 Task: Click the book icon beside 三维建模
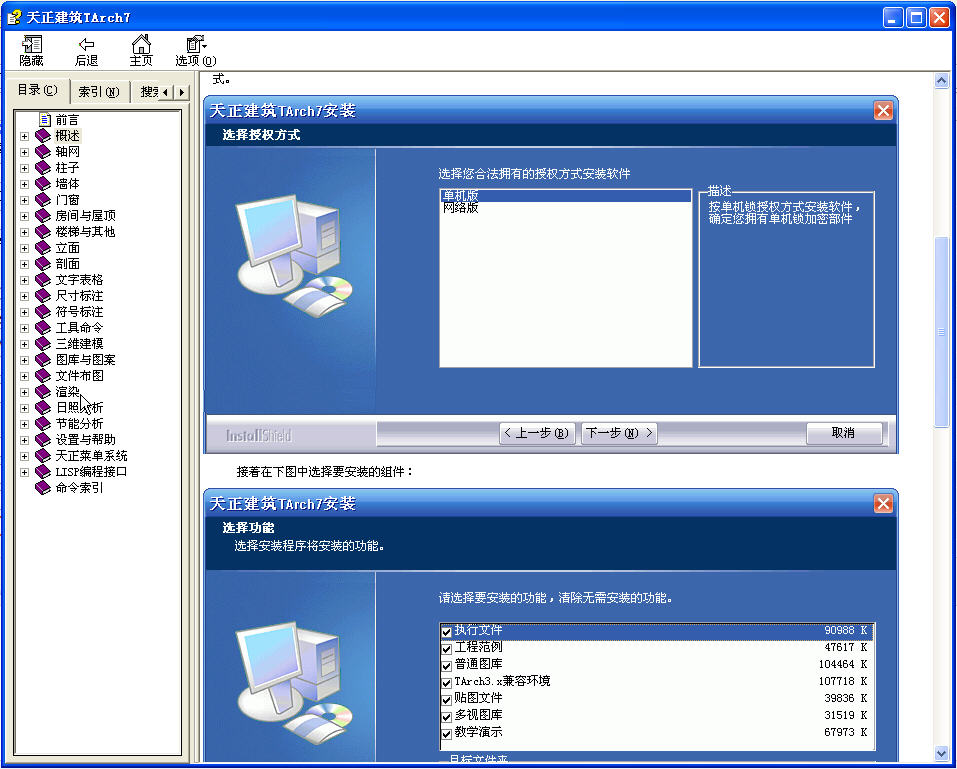tap(43, 344)
